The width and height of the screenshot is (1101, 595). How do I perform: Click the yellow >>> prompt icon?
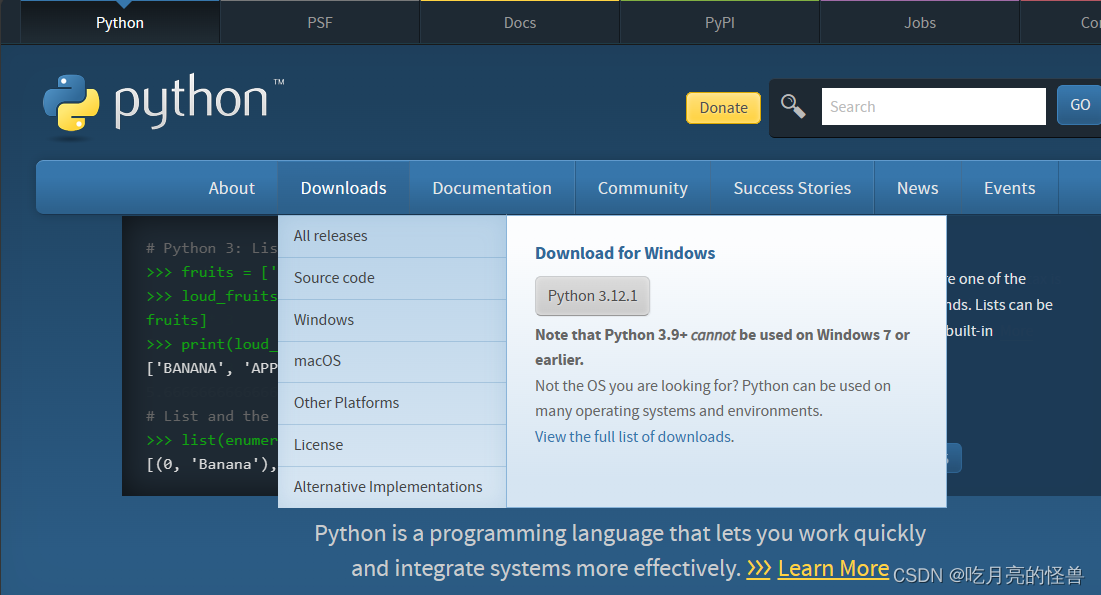[759, 568]
